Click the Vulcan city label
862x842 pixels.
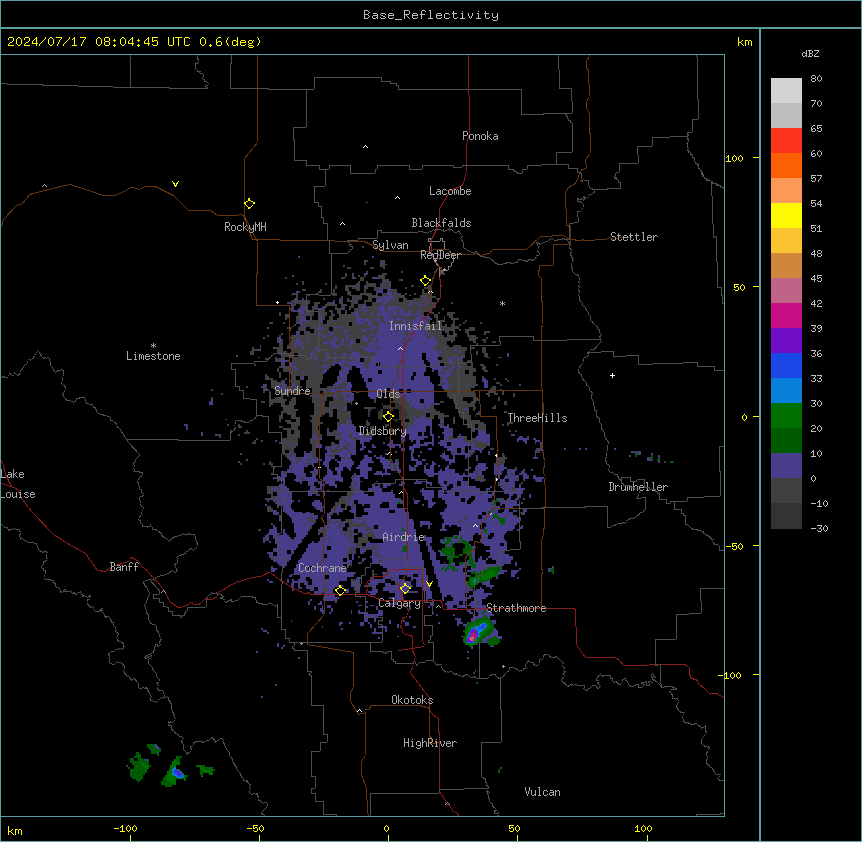(x=543, y=792)
